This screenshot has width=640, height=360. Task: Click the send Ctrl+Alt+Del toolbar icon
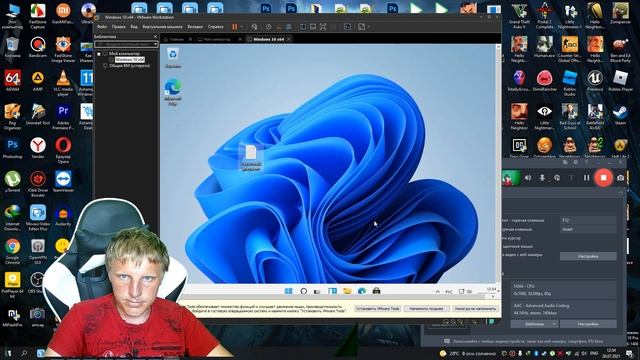click(254, 27)
